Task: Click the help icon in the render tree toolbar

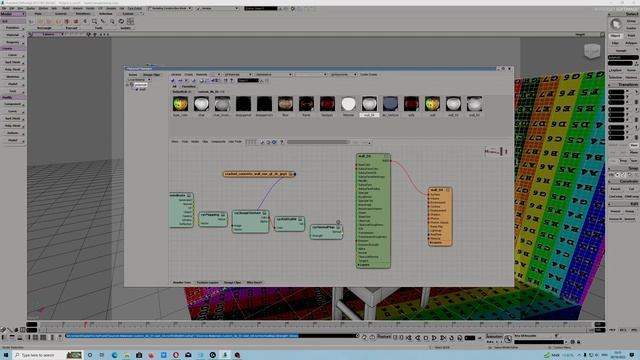Action: coord(281,142)
